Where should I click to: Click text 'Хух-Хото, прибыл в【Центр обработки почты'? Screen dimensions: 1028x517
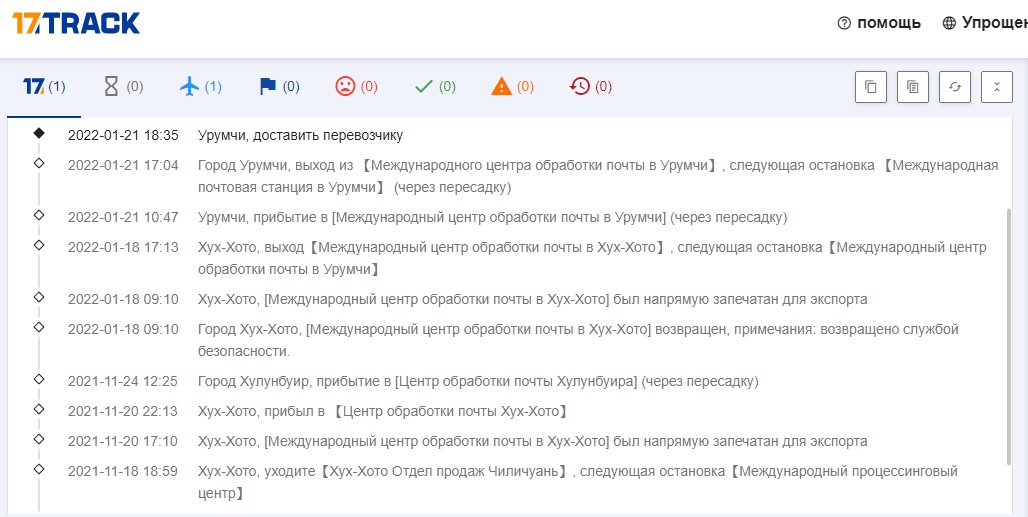[347, 412]
